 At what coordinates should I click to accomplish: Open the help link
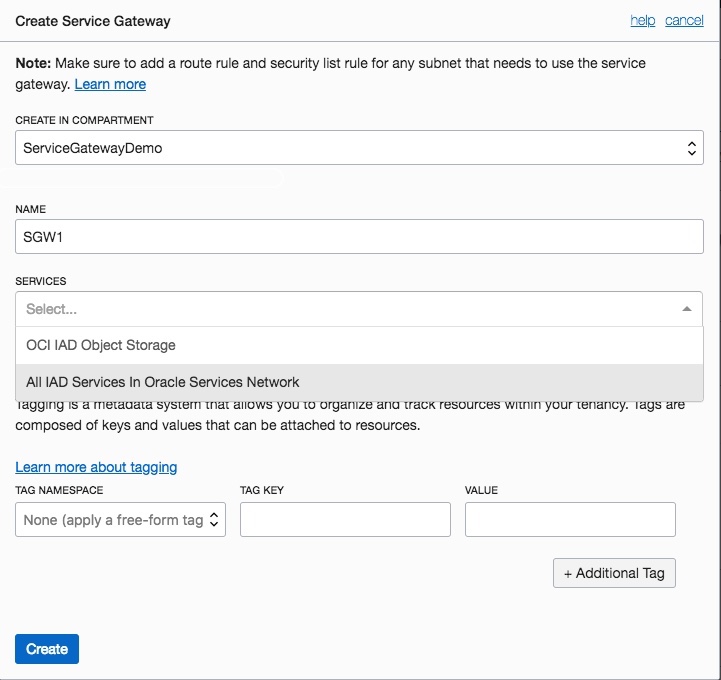[642, 20]
